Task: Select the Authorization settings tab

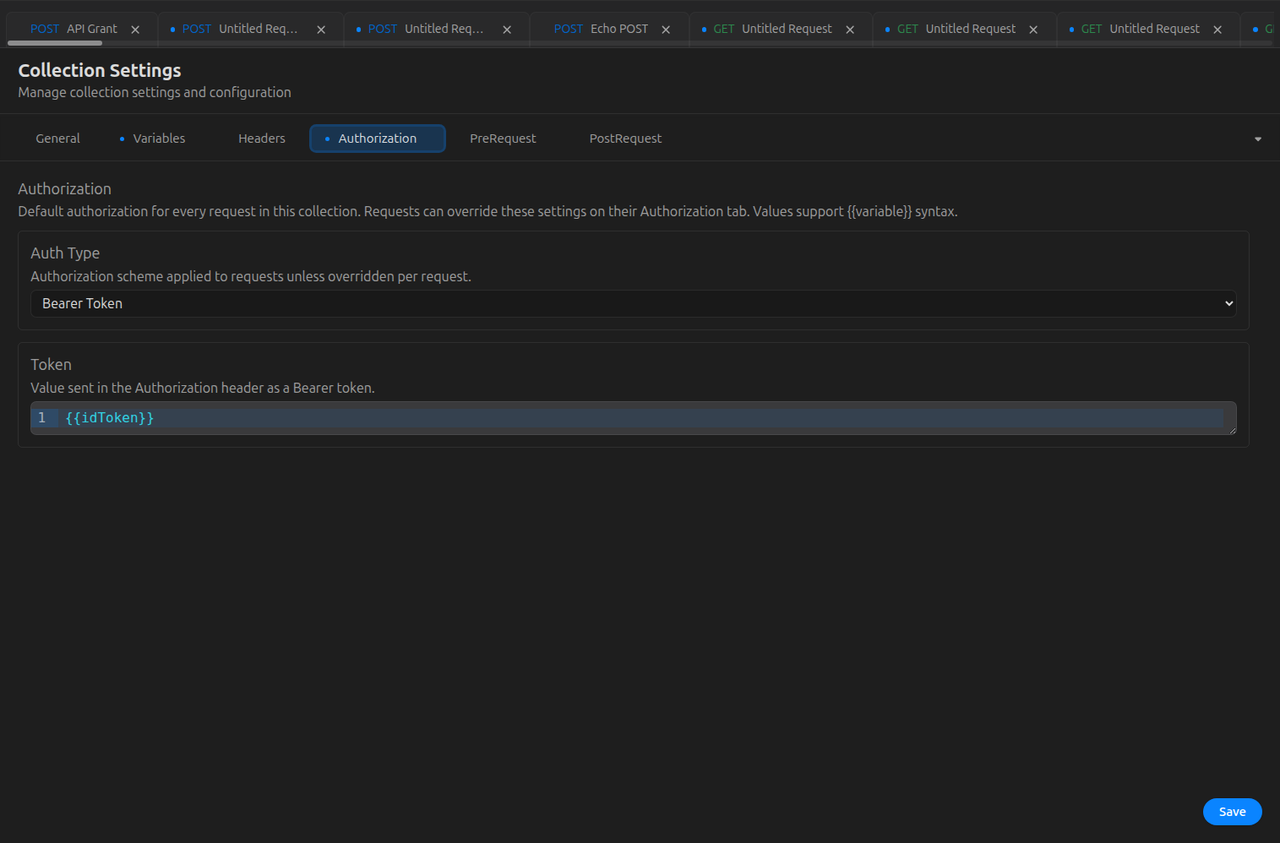Action: (x=377, y=138)
